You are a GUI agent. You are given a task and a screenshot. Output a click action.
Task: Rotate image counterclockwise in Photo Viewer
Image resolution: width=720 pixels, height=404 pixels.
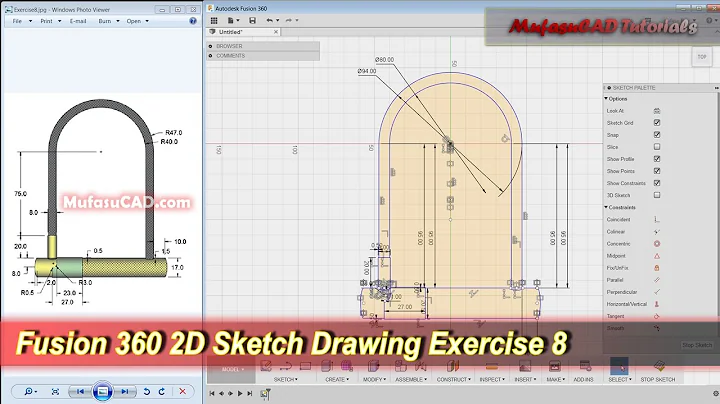146,392
